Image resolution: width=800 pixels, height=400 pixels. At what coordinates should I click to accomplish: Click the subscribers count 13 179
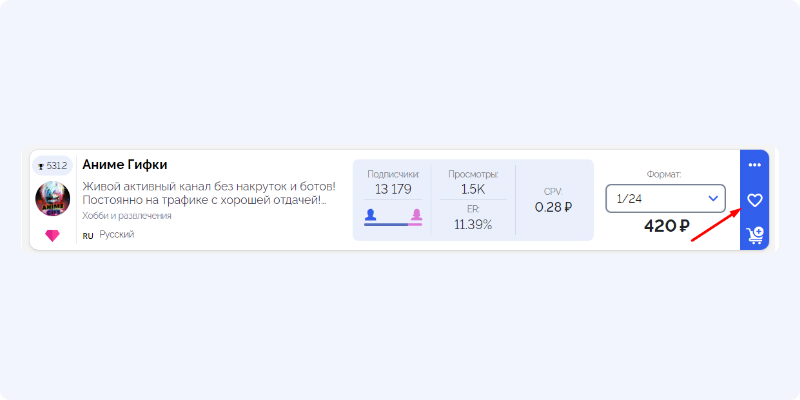(393, 189)
